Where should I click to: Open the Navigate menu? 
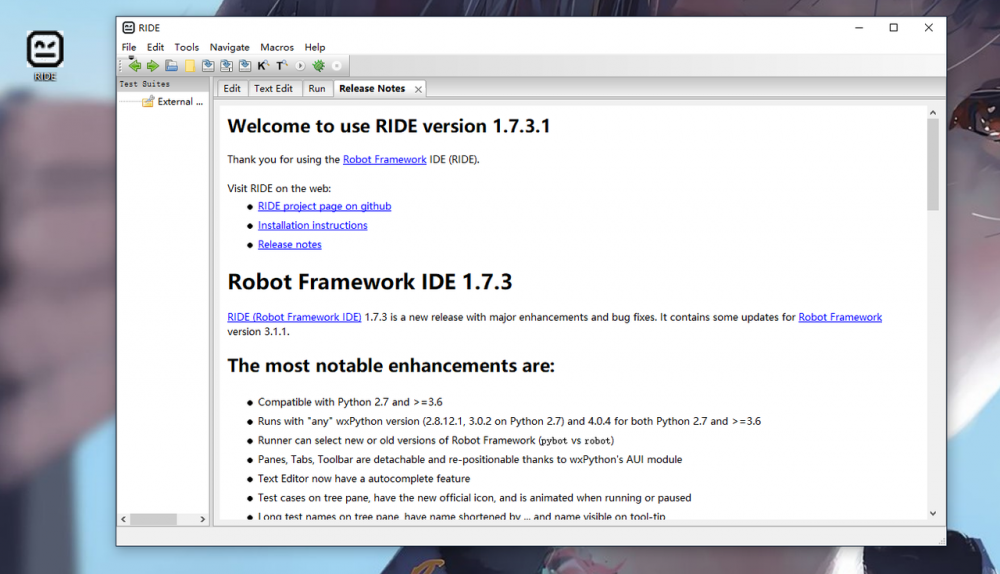(x=230, y=47)
